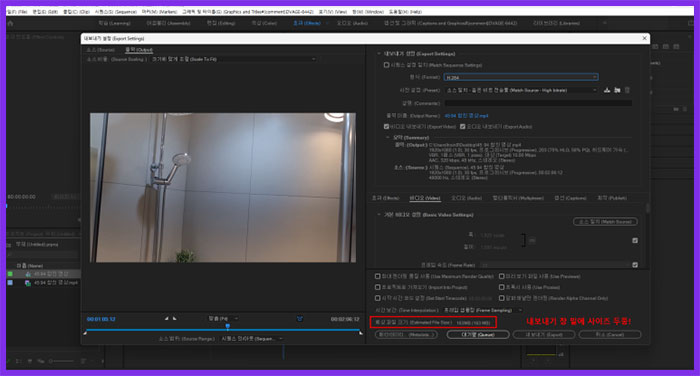Click the right out-point handle of range bar

(x=361, y=332)
